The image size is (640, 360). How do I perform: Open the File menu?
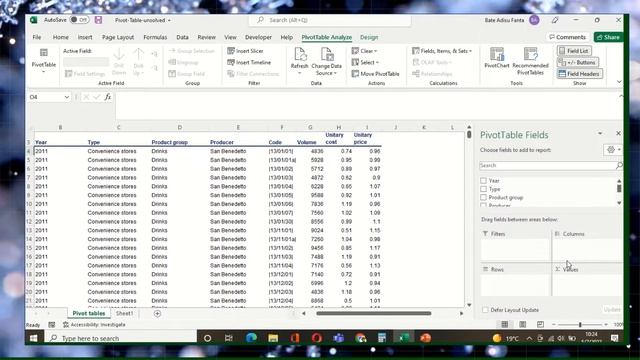coord(37,37)
